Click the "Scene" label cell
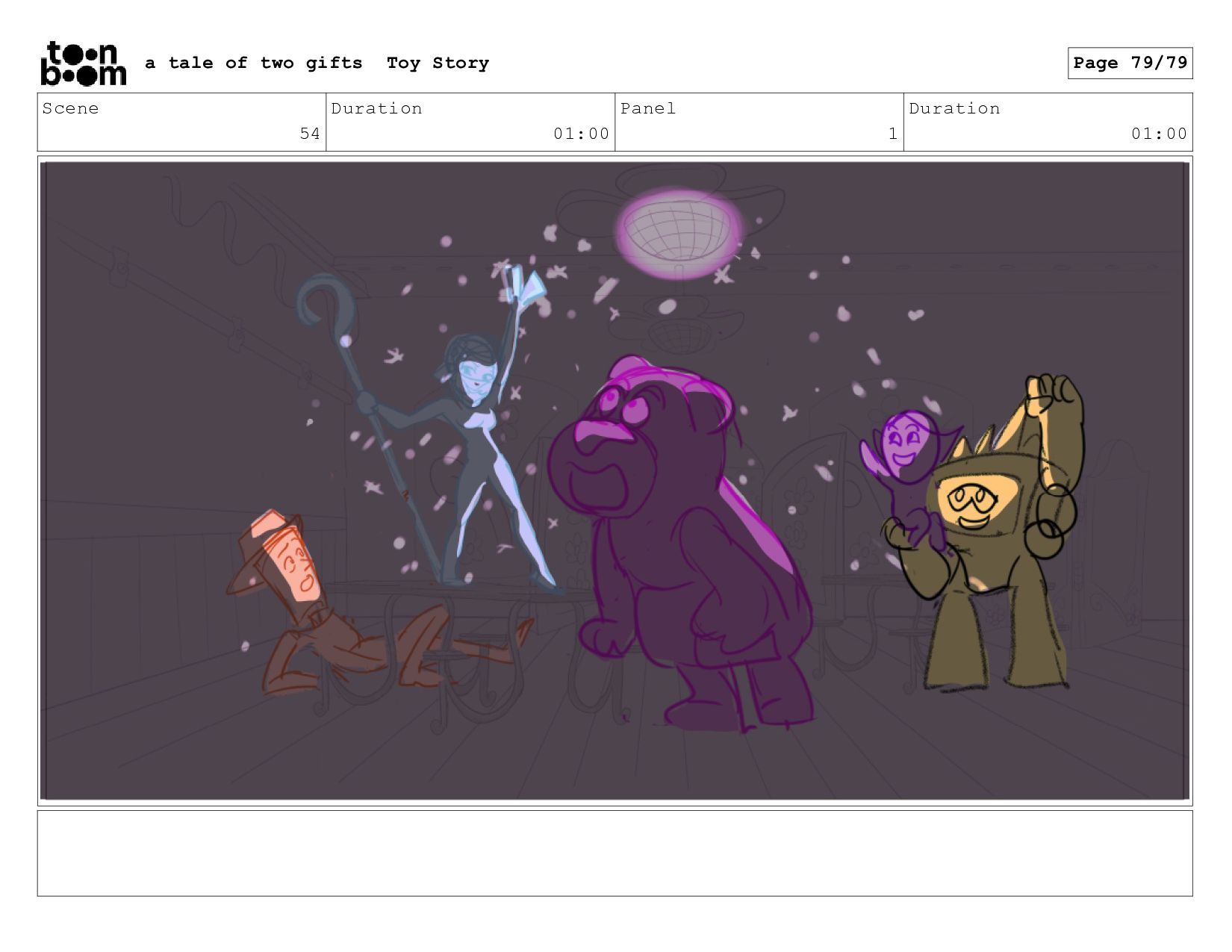 181,122
